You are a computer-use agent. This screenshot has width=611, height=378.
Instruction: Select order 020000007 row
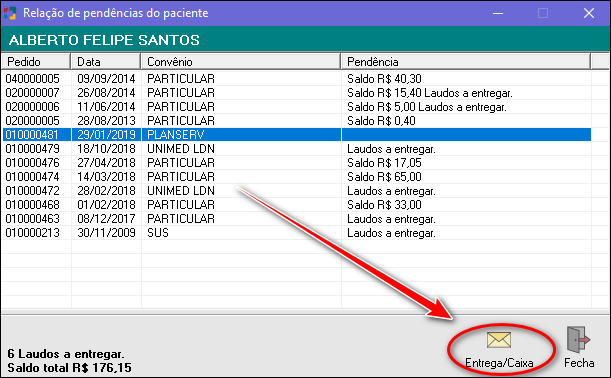click(x=296, y=93)
